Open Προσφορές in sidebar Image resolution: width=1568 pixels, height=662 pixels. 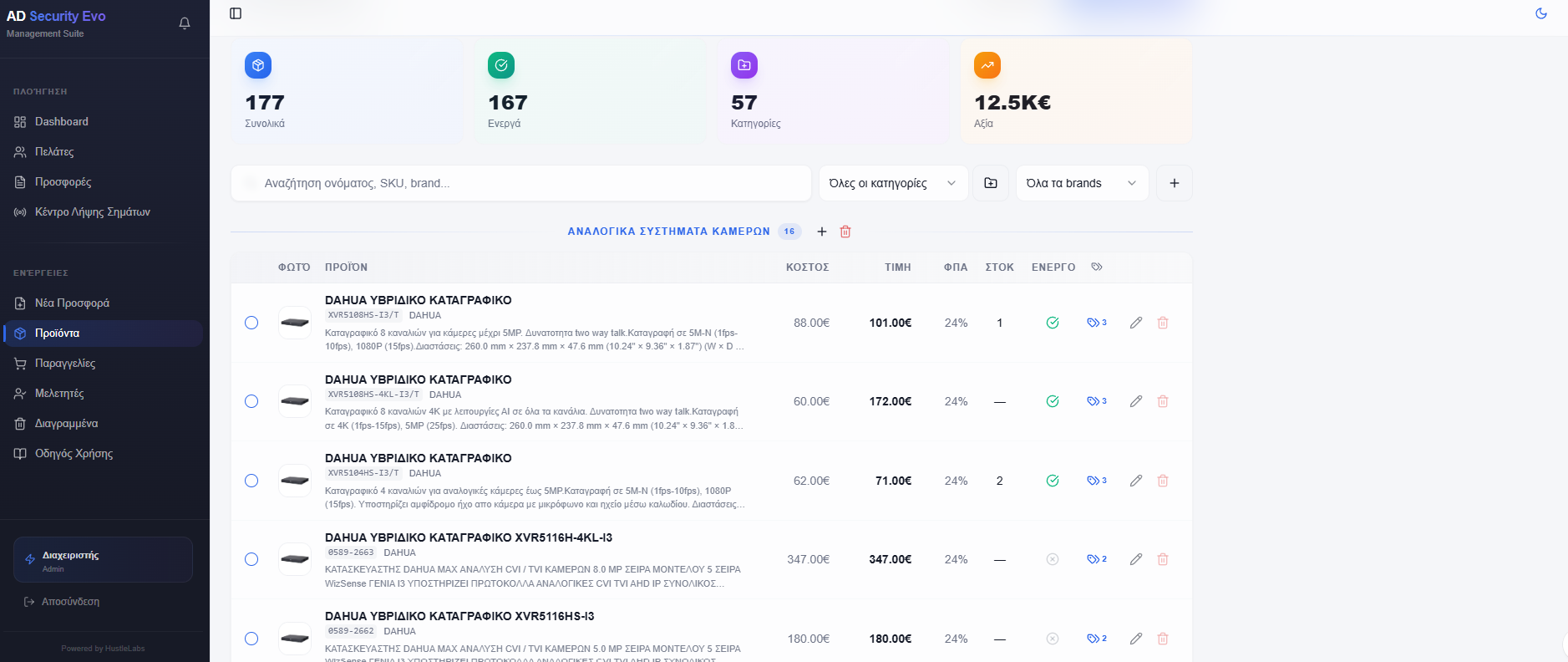pyautogui.click(x=103, y=182)
